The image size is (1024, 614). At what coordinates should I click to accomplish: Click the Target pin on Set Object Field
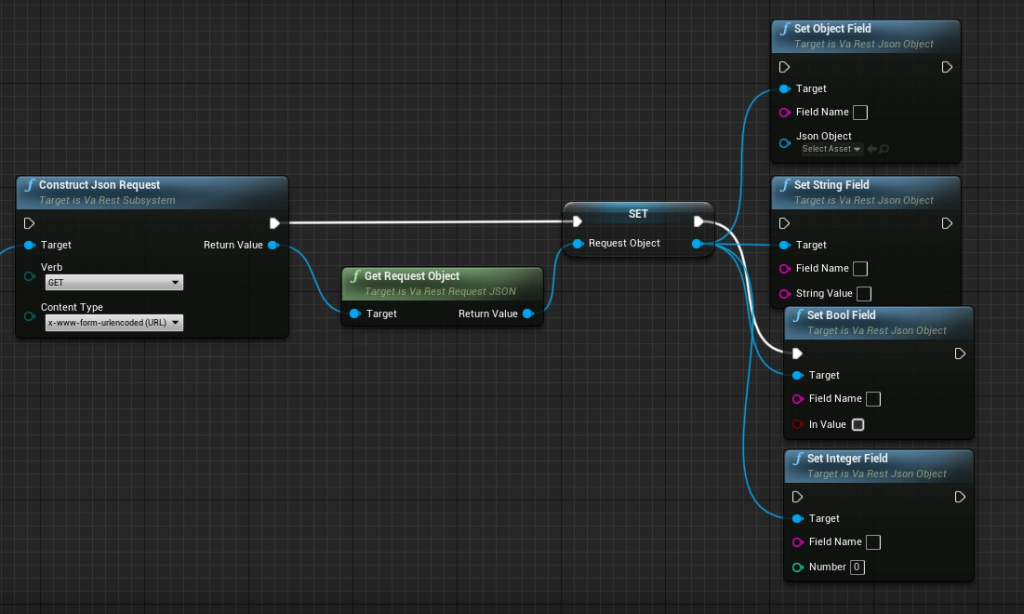pyautogui.click(x=784, y=89)
